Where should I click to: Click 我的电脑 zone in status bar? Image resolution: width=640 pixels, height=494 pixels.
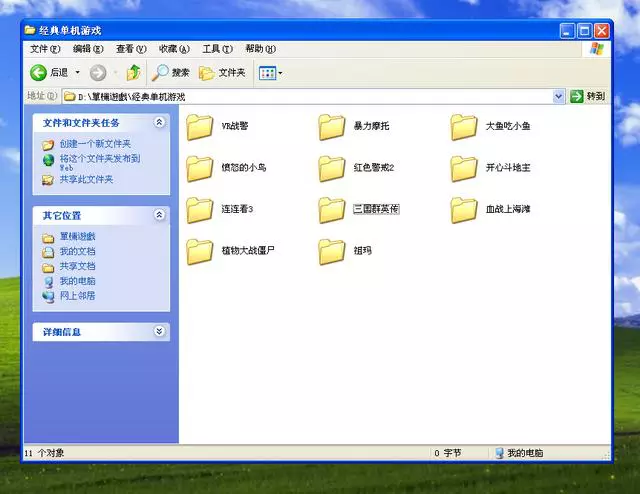click(519, 453)
